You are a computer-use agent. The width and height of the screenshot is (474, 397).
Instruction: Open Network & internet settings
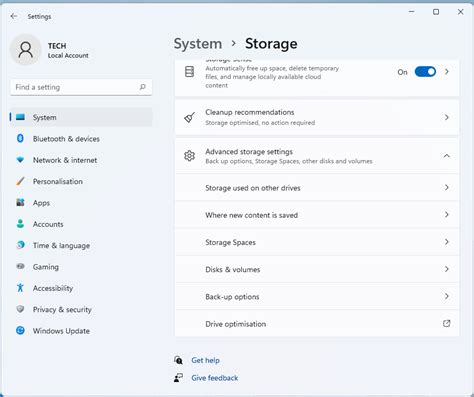coord(81,160)
